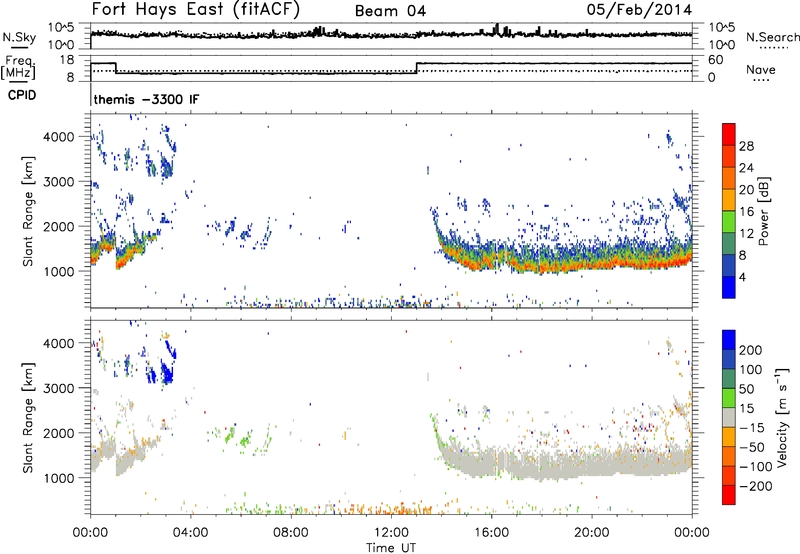800x554 pixels.
Task: Click the date '05/Feb/2014'
Action: pos(639,9)
